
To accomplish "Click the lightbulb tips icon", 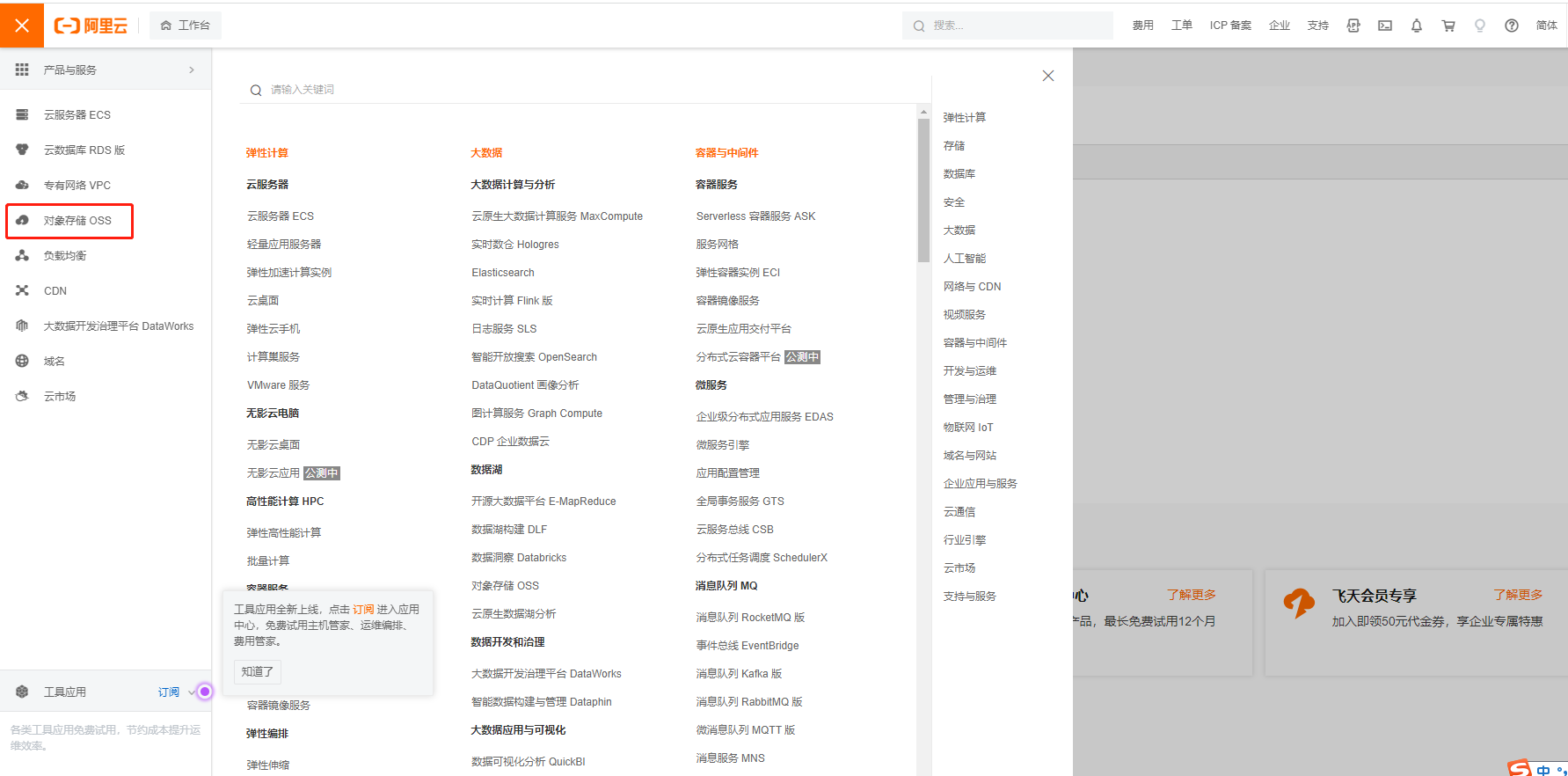I will [1480, 26].
